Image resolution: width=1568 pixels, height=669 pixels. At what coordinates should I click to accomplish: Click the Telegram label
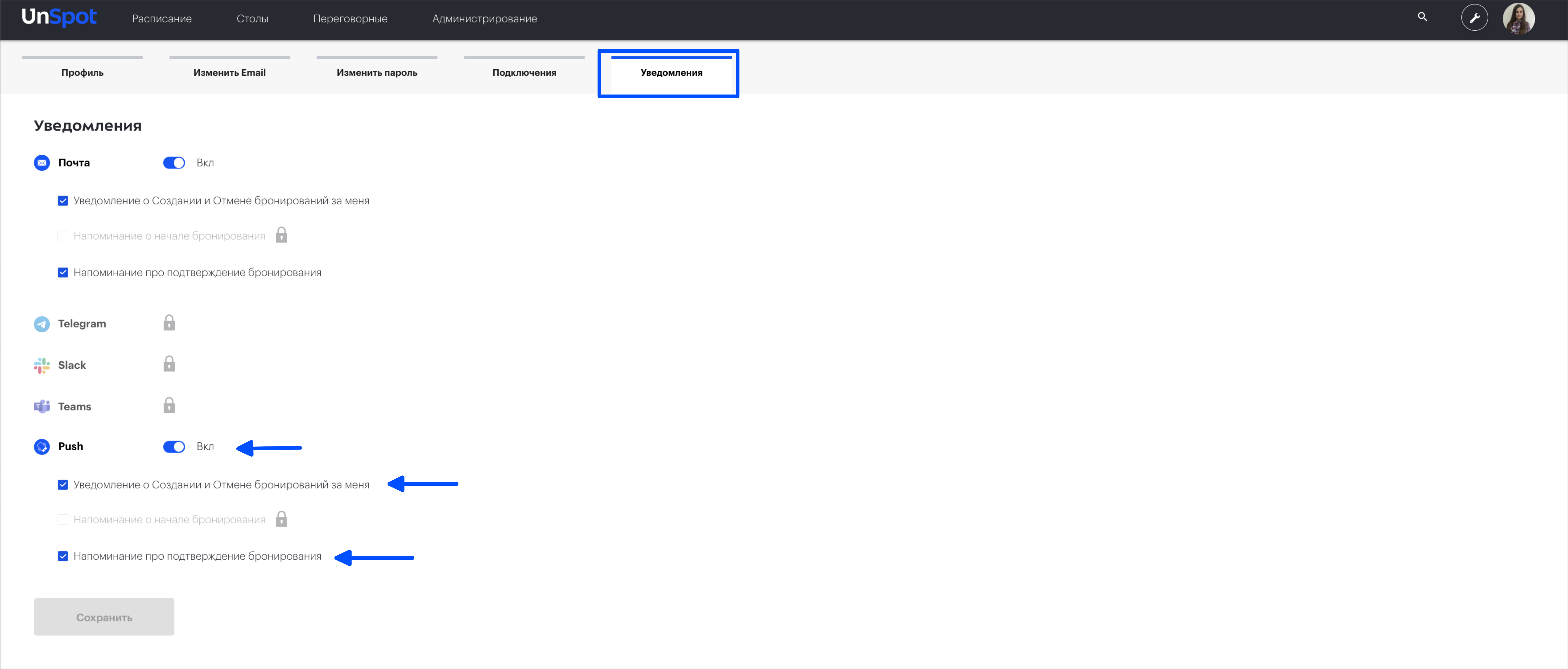(x=82, y=324)
